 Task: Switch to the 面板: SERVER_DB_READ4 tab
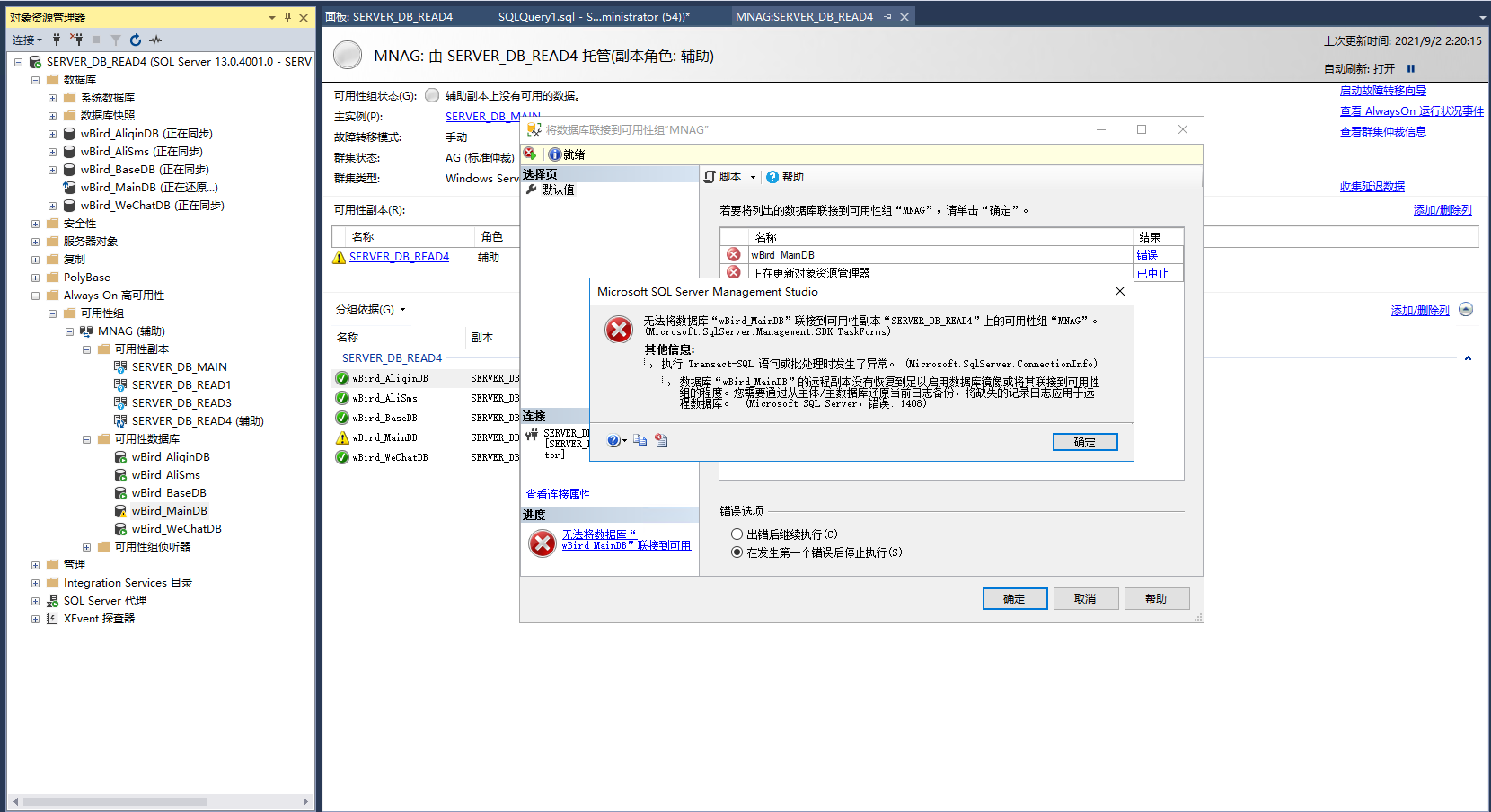pyautogui.click(x=389, y=17)
